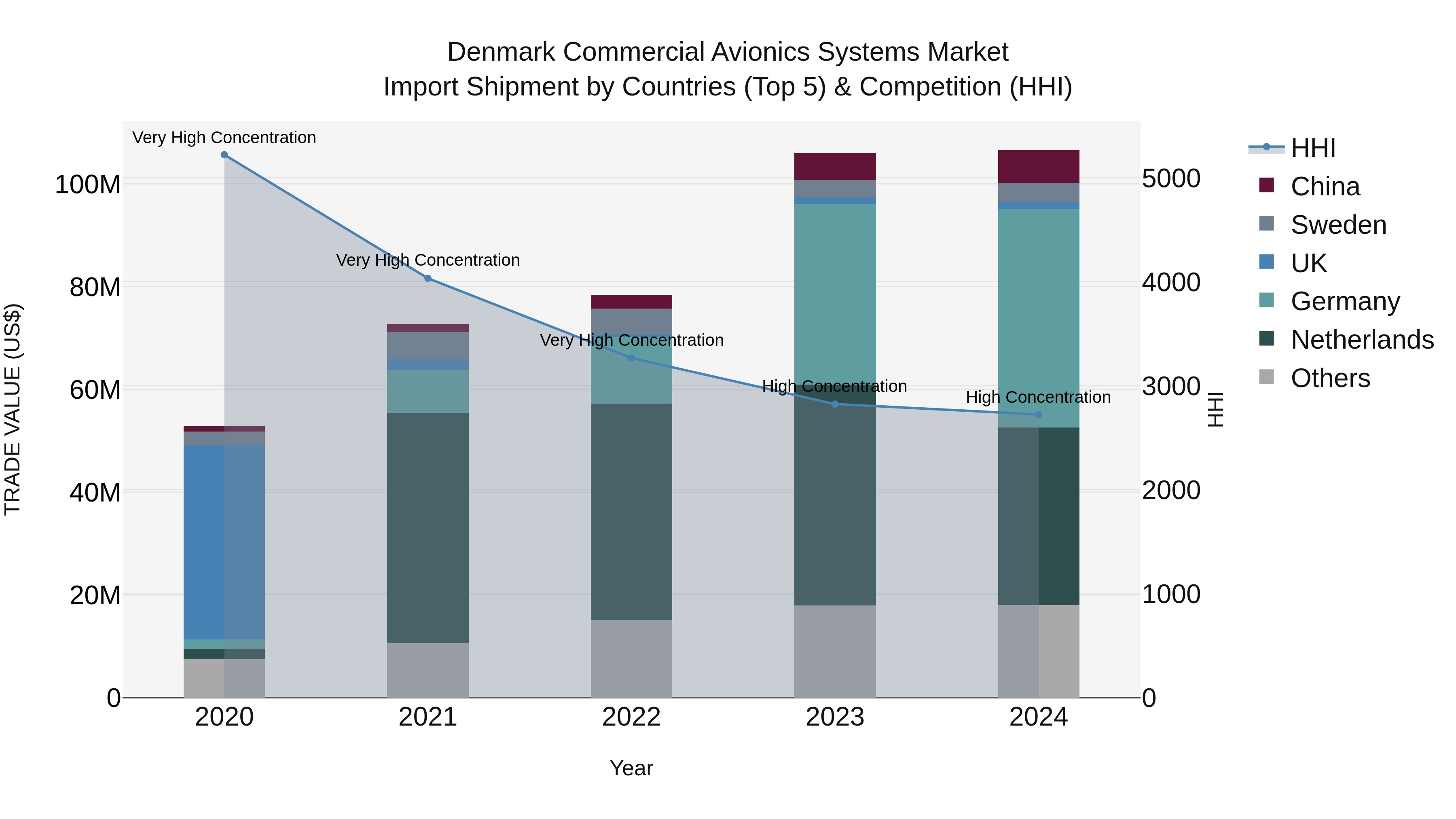Click the 2023 High Concentration annotation
The width and height of the screenshot is (1456, 819).
[x=835, y=387]
